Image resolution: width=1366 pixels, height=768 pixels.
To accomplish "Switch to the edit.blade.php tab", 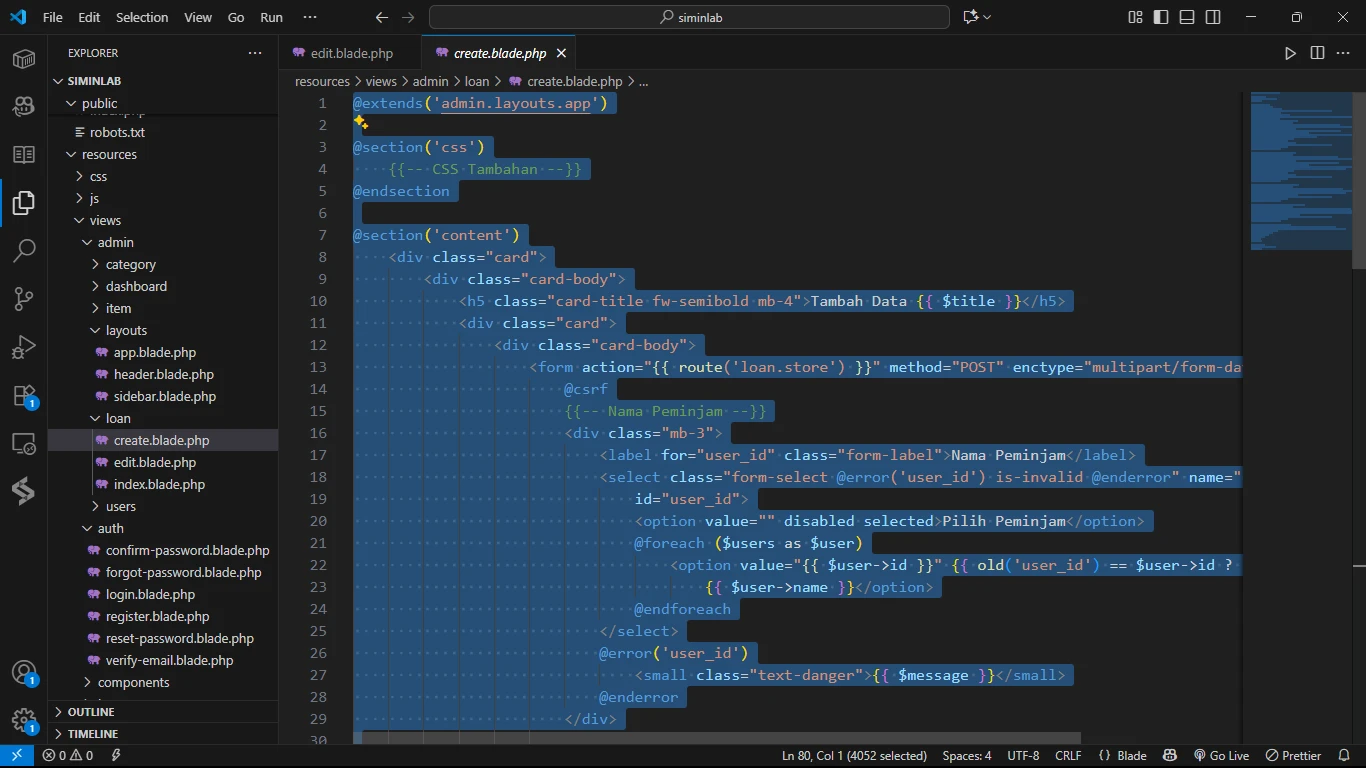I will [x=350, y=53].
